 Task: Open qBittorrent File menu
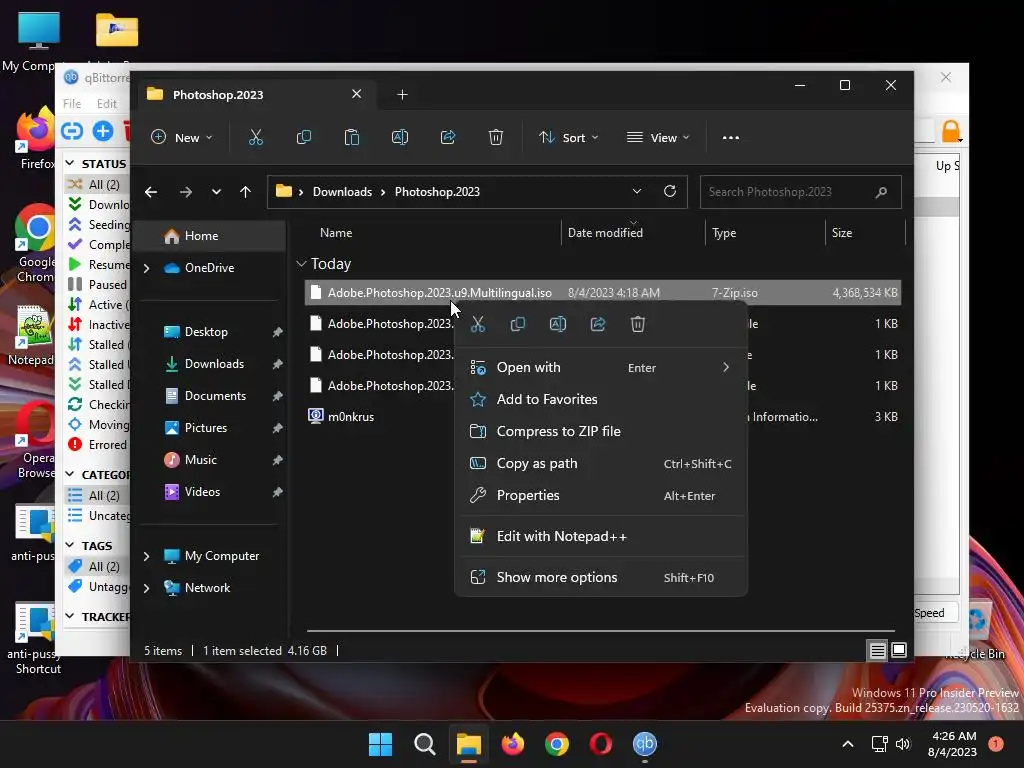tap(72, 104)
